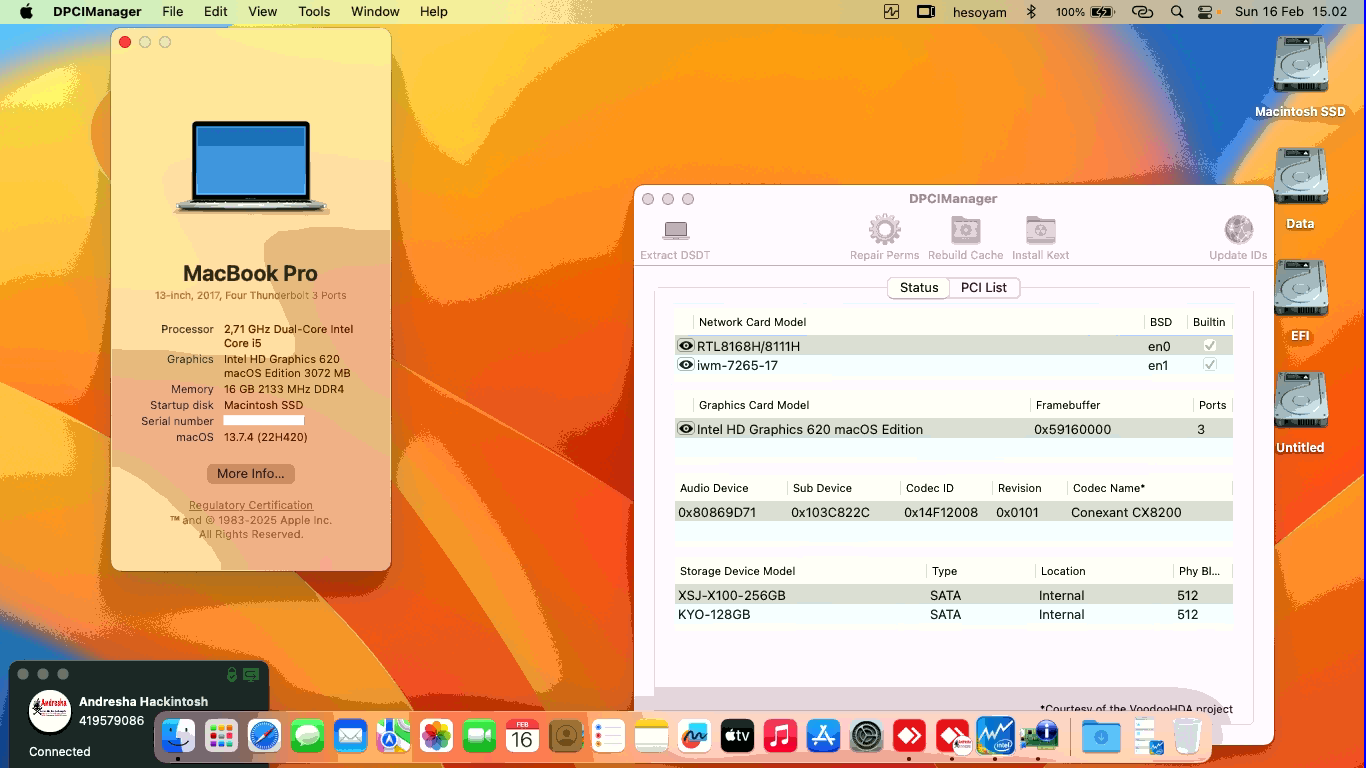This screenshot has width=1366, height=768.
Task: Open Freeform app in dock
Action: click(694, 737)
